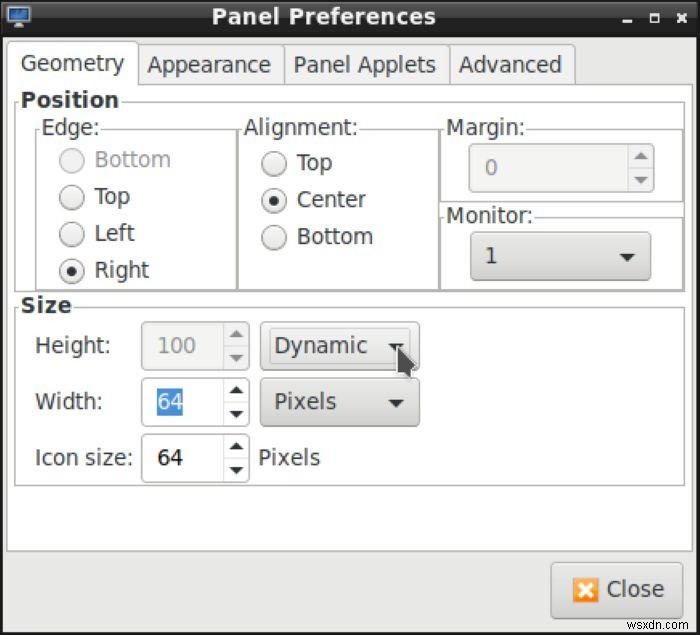Click into the Icon size field
This screenshot has width=700, height=635.
point(182,458)
